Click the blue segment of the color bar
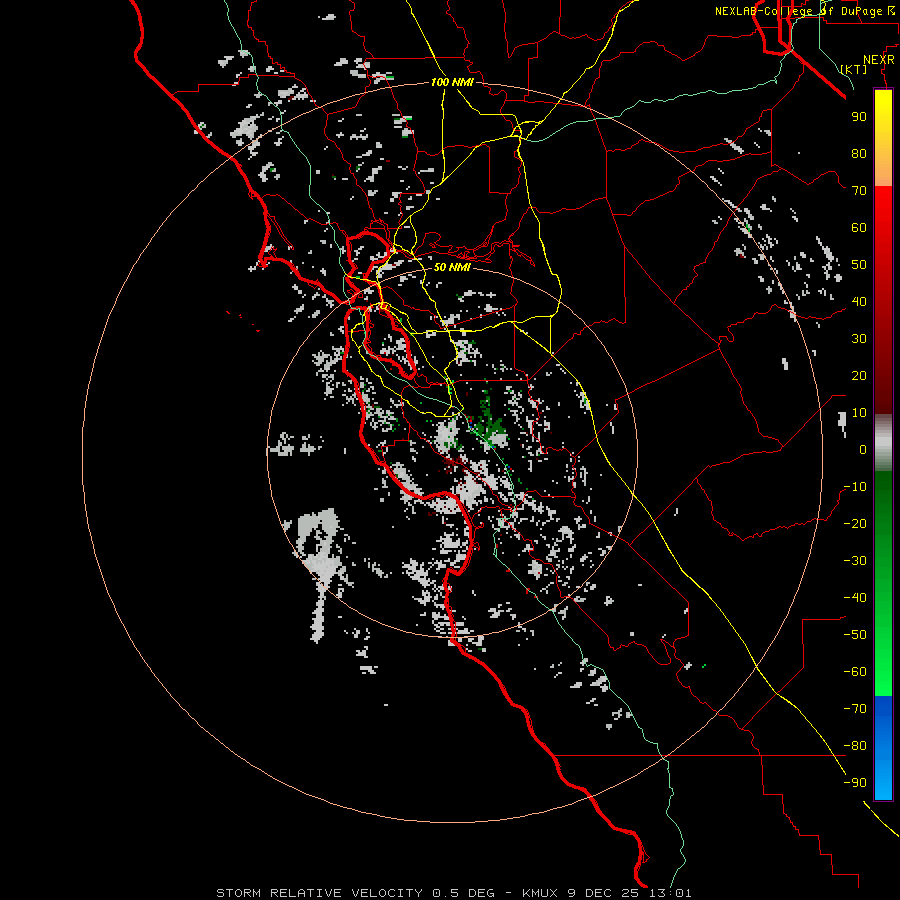Screen dimensions: 900x900 [883, 748]
